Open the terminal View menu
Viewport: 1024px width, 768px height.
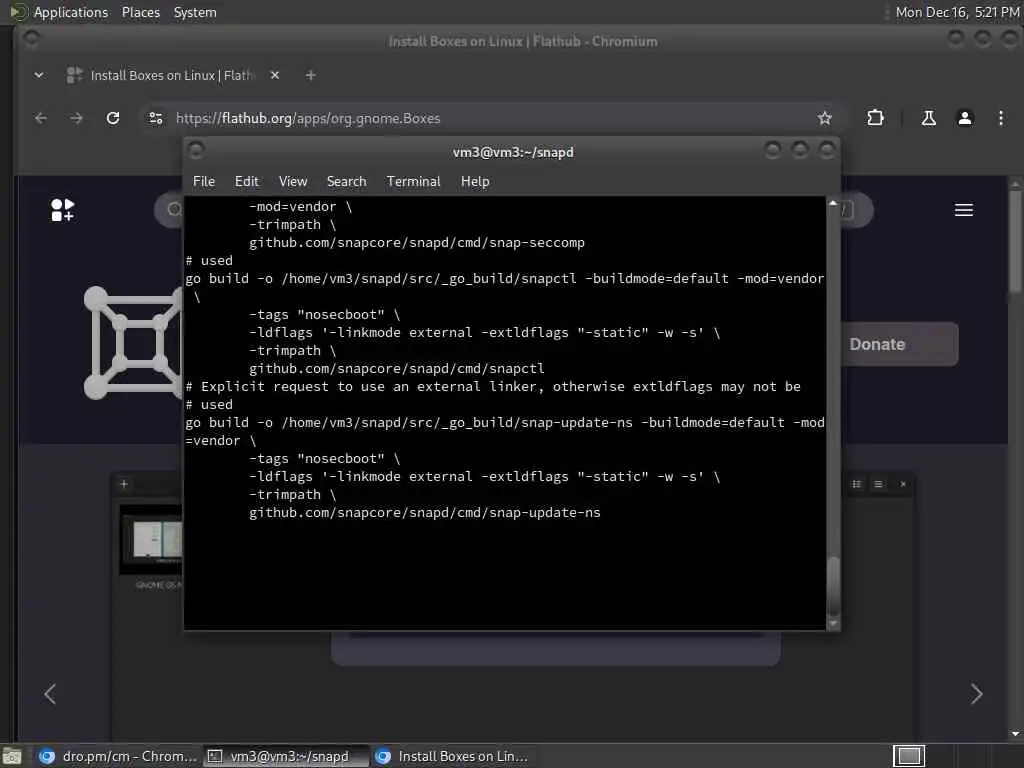293,182
